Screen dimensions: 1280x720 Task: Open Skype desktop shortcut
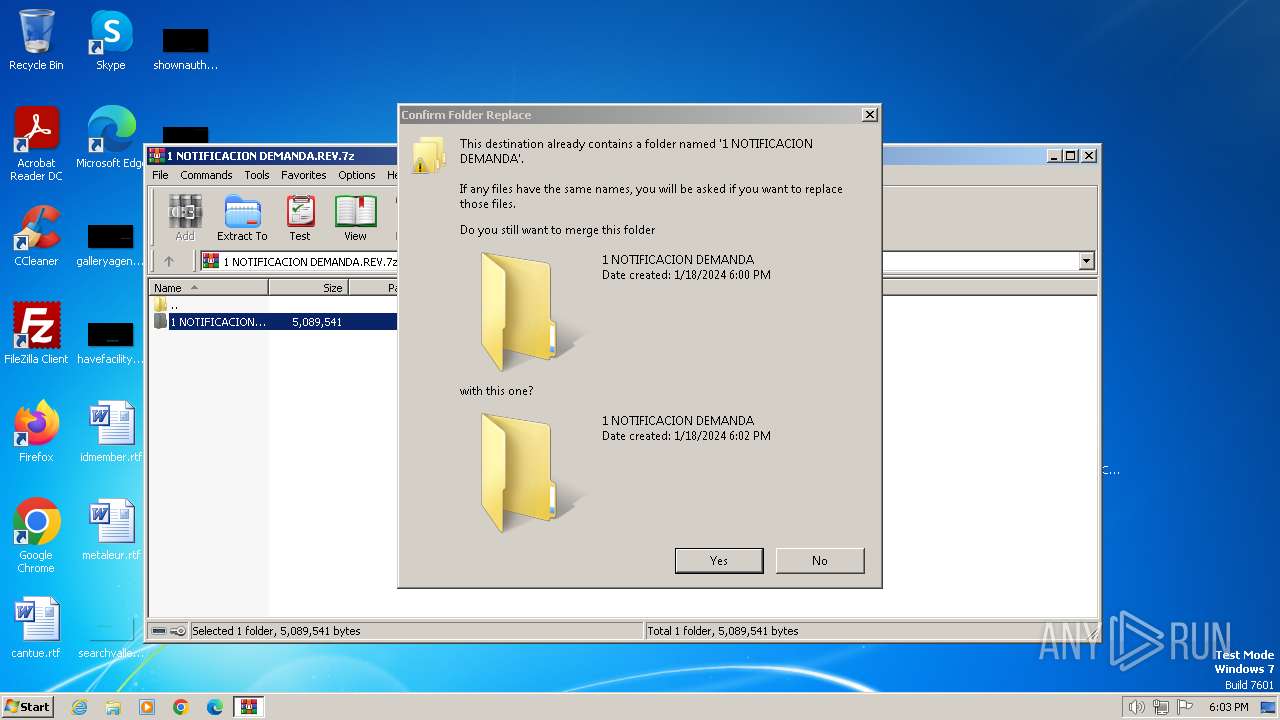click(111, 40)
